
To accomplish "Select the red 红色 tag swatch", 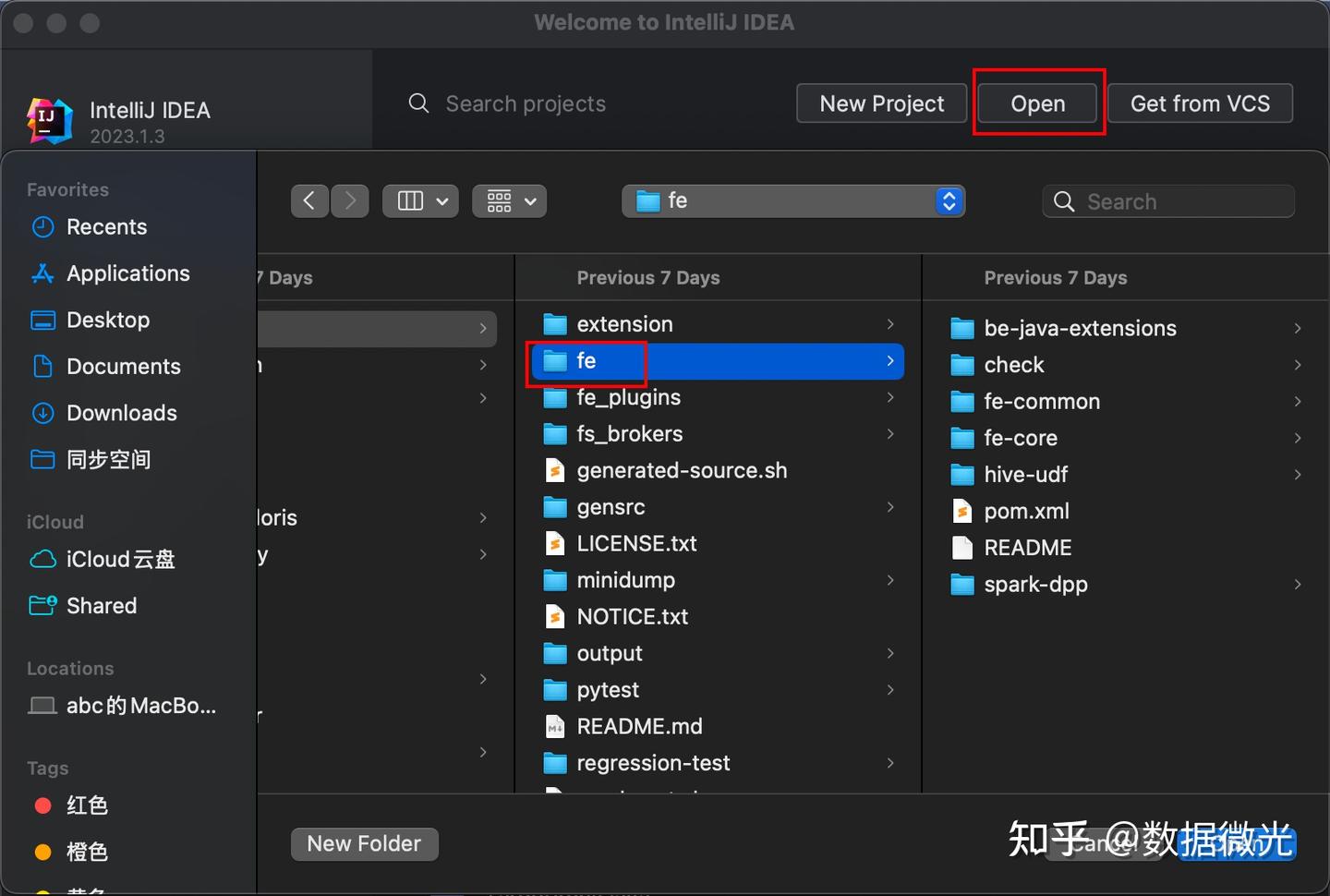I will click(x=42, y=805).
